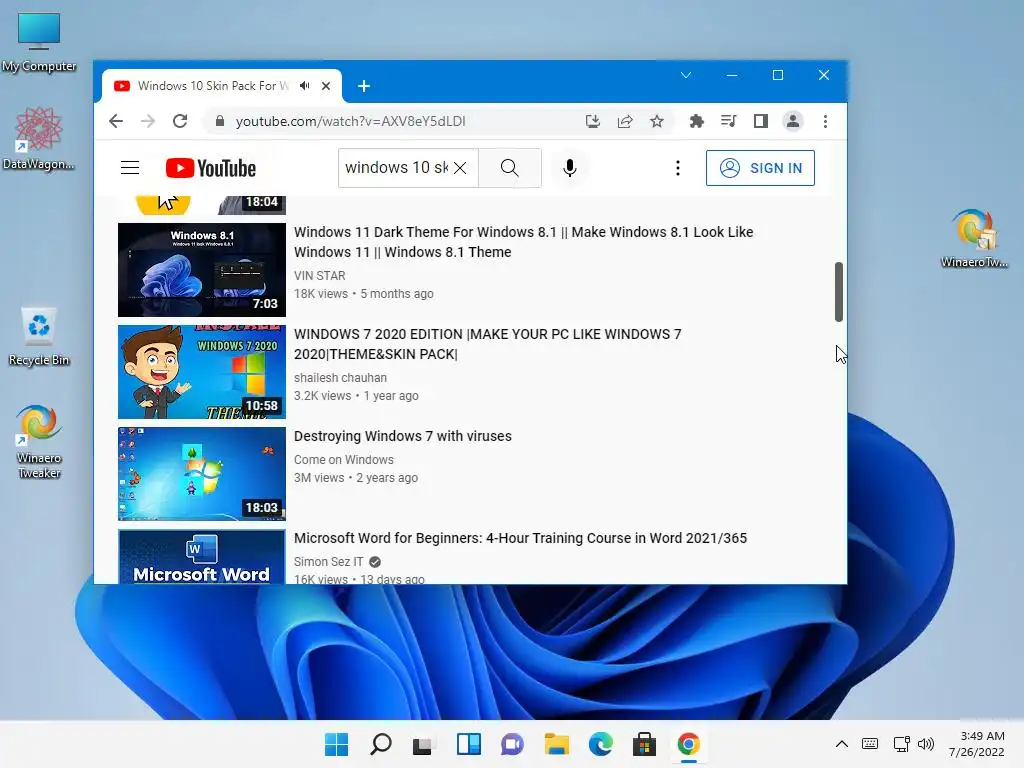Launch Microsoft Edge from the taskbar
The image size is (1024, 768).
tap(601, 744)
